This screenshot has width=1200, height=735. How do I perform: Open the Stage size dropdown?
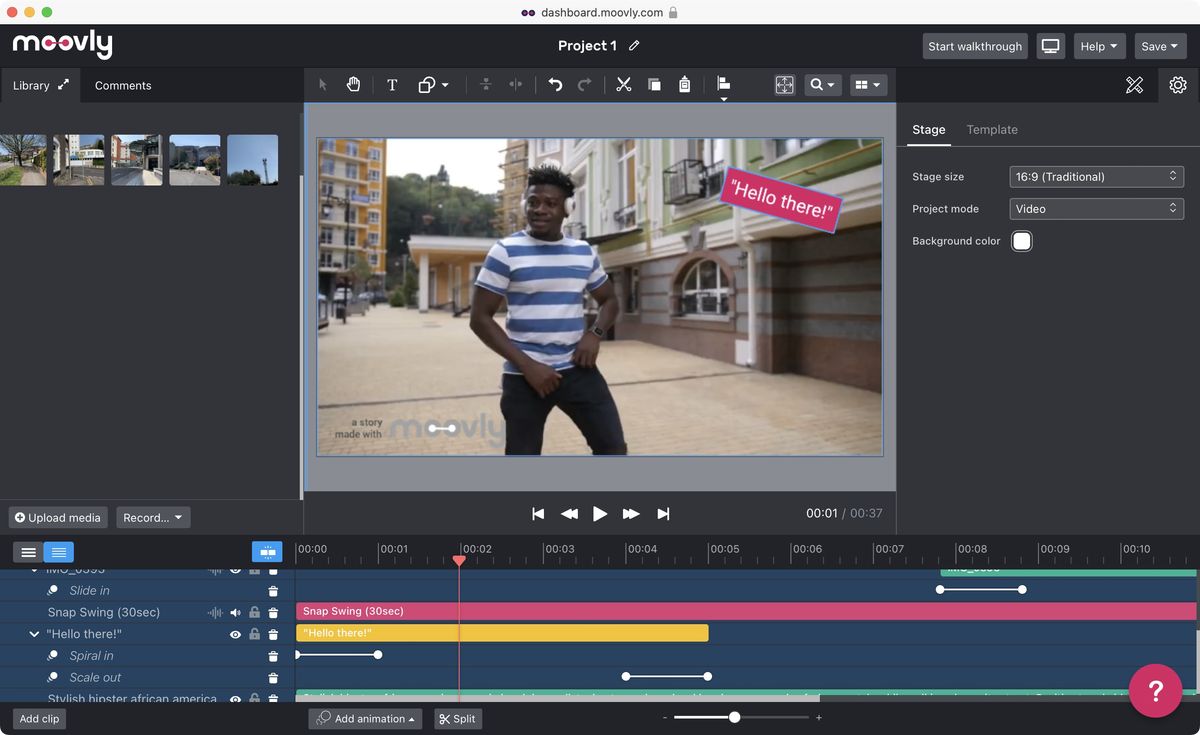[1096, 177]
